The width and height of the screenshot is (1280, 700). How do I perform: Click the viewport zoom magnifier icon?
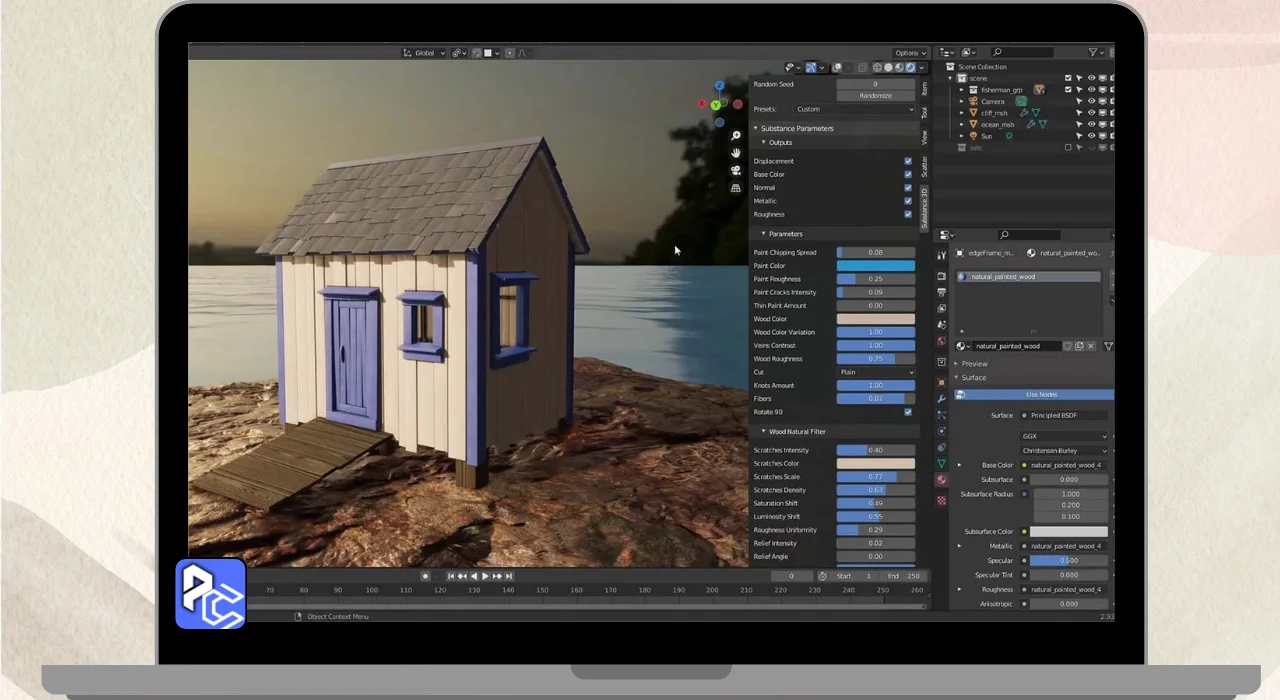pos(736,135)
